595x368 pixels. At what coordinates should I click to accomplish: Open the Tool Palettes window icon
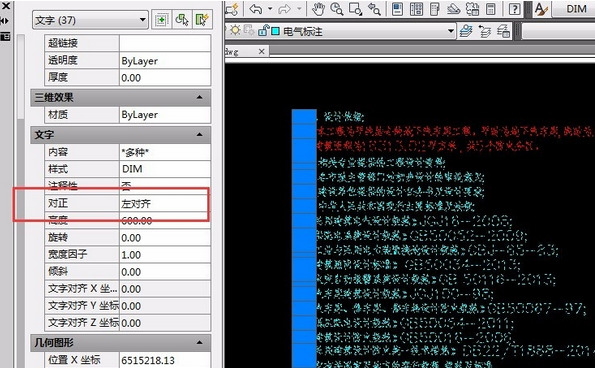(x=435, y=9)
